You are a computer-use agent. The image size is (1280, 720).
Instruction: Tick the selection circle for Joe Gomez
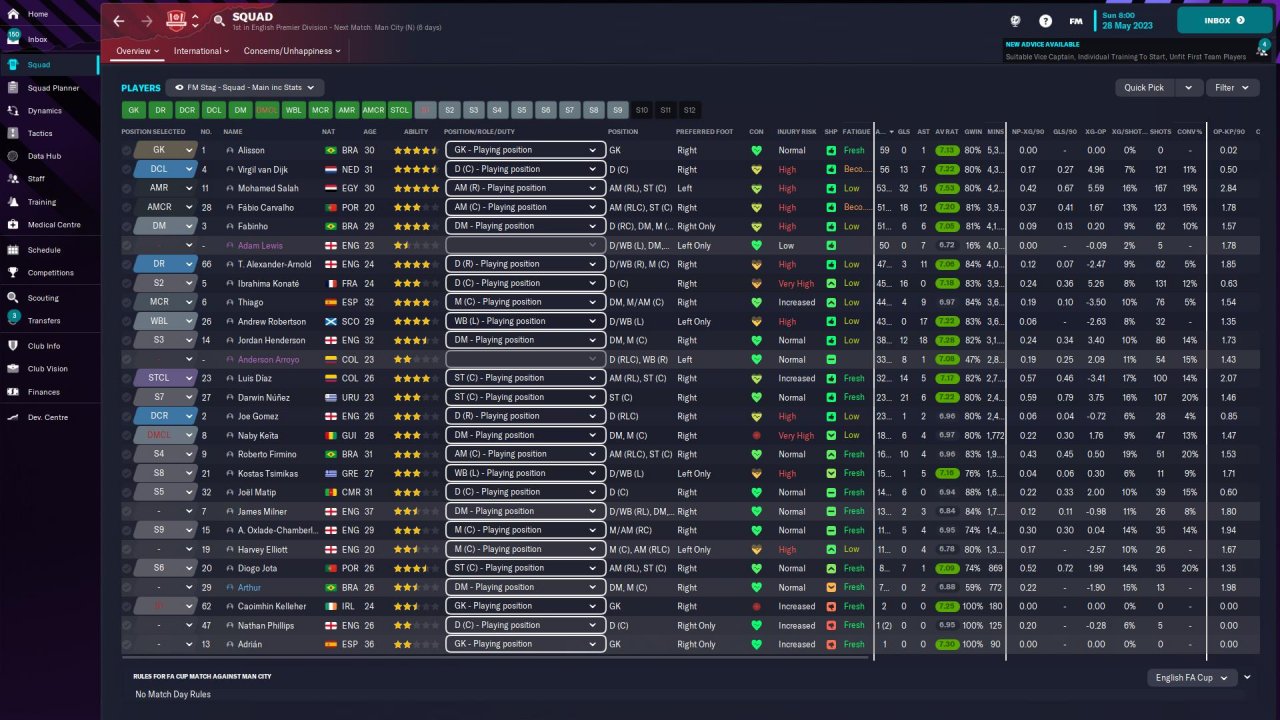point(127,416)
